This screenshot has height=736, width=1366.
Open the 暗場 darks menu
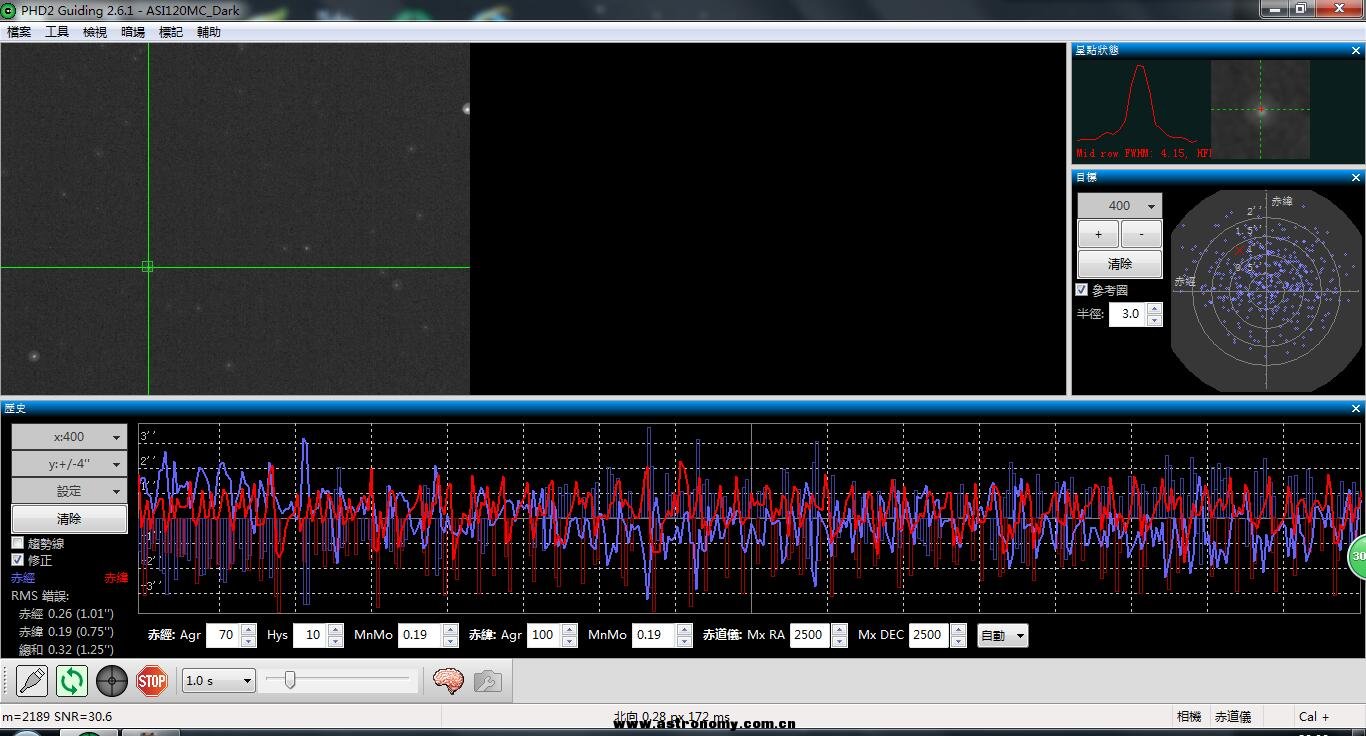pyautogui.click(x=133, y=32)
